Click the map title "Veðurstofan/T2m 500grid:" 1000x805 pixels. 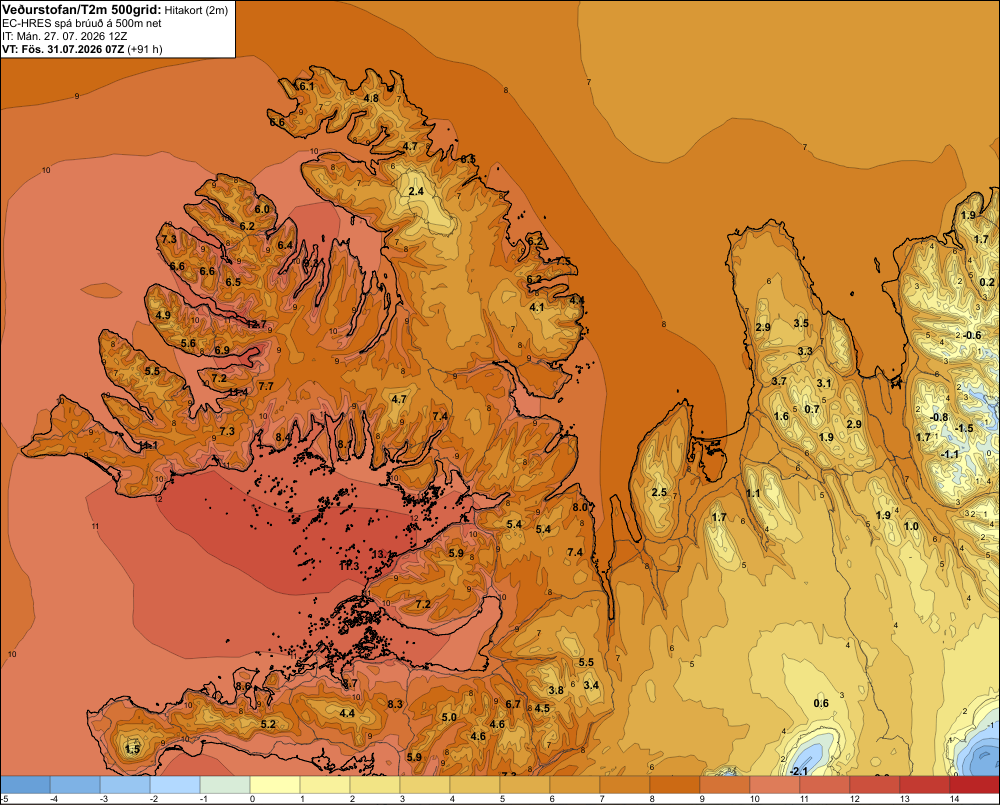[x=82, y=9]
